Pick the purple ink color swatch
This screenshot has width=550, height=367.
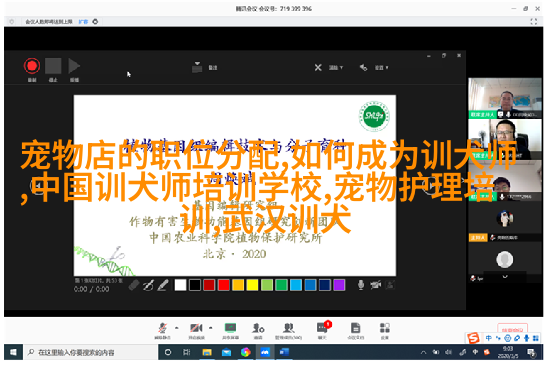click(x=339, y=285)
